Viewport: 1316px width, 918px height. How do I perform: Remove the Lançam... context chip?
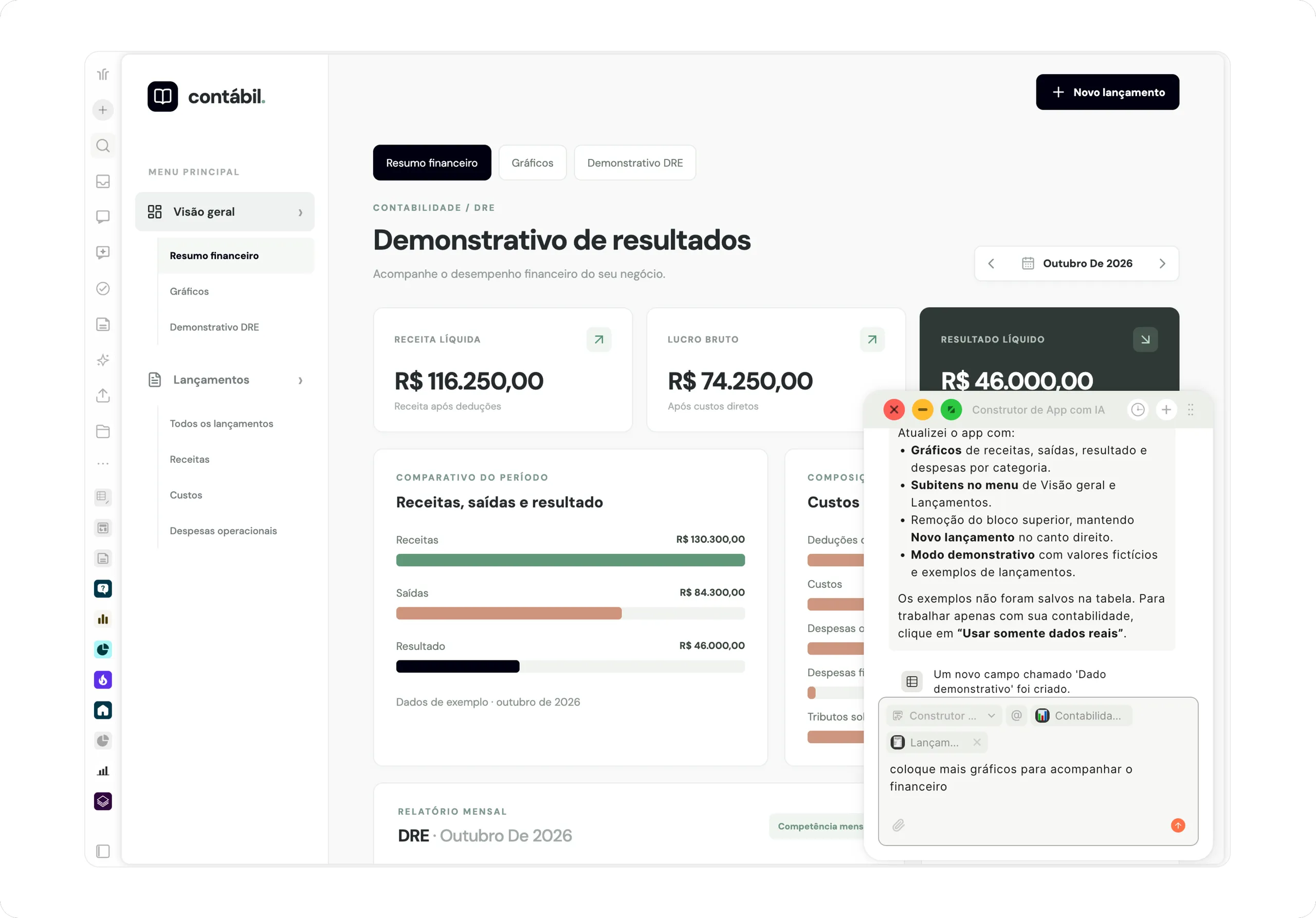977,743
